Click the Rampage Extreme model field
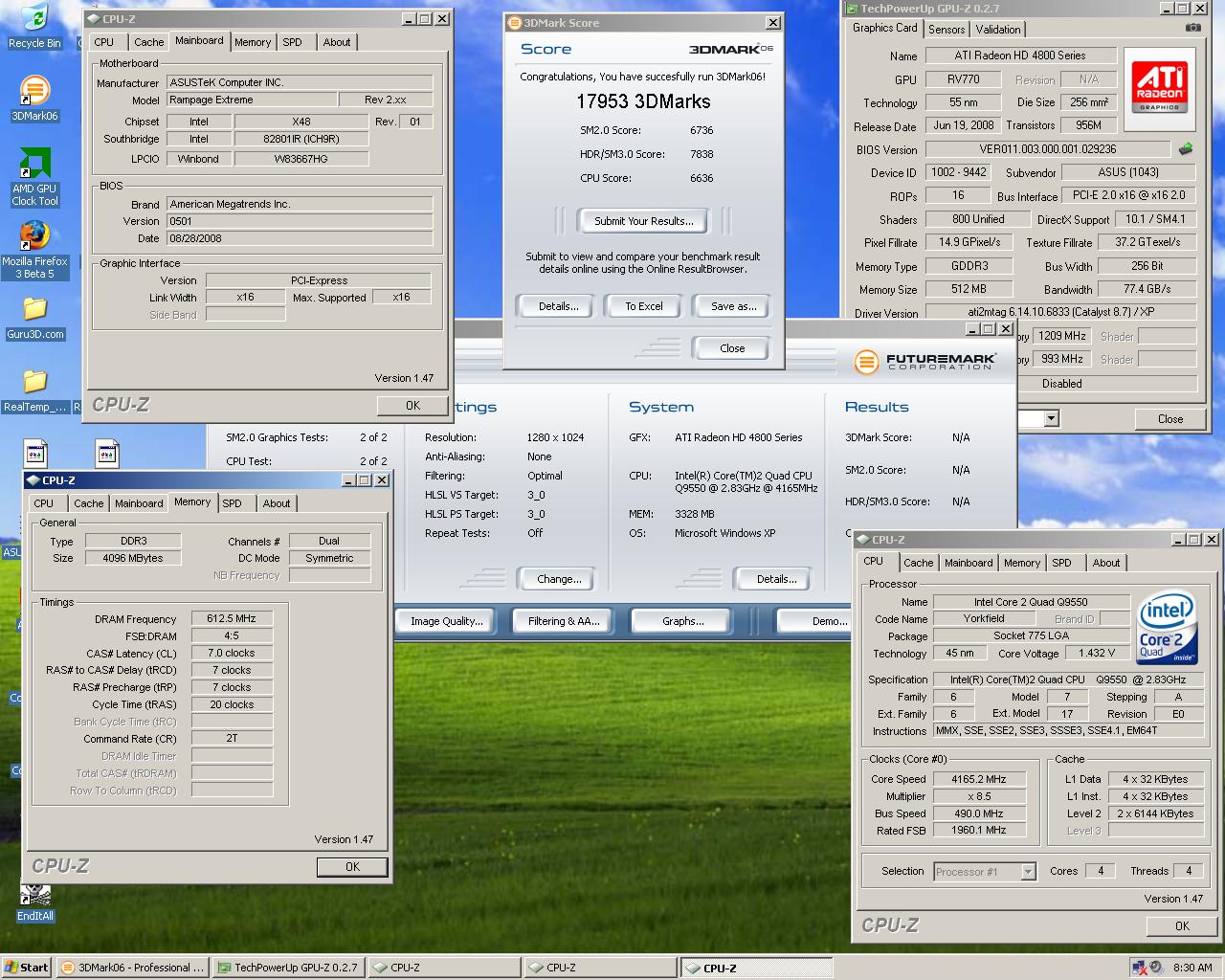This screenshot has height=980, width=1225. 252,100
